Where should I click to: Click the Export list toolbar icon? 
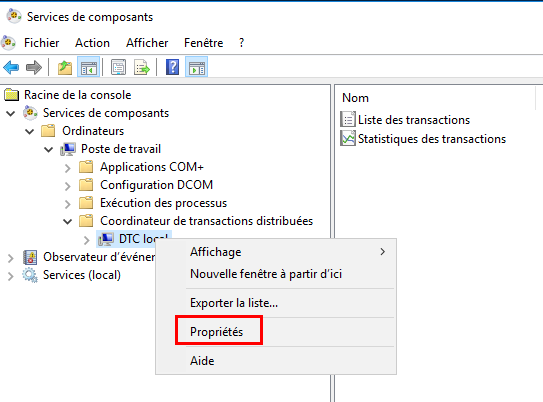coord(142,67)
